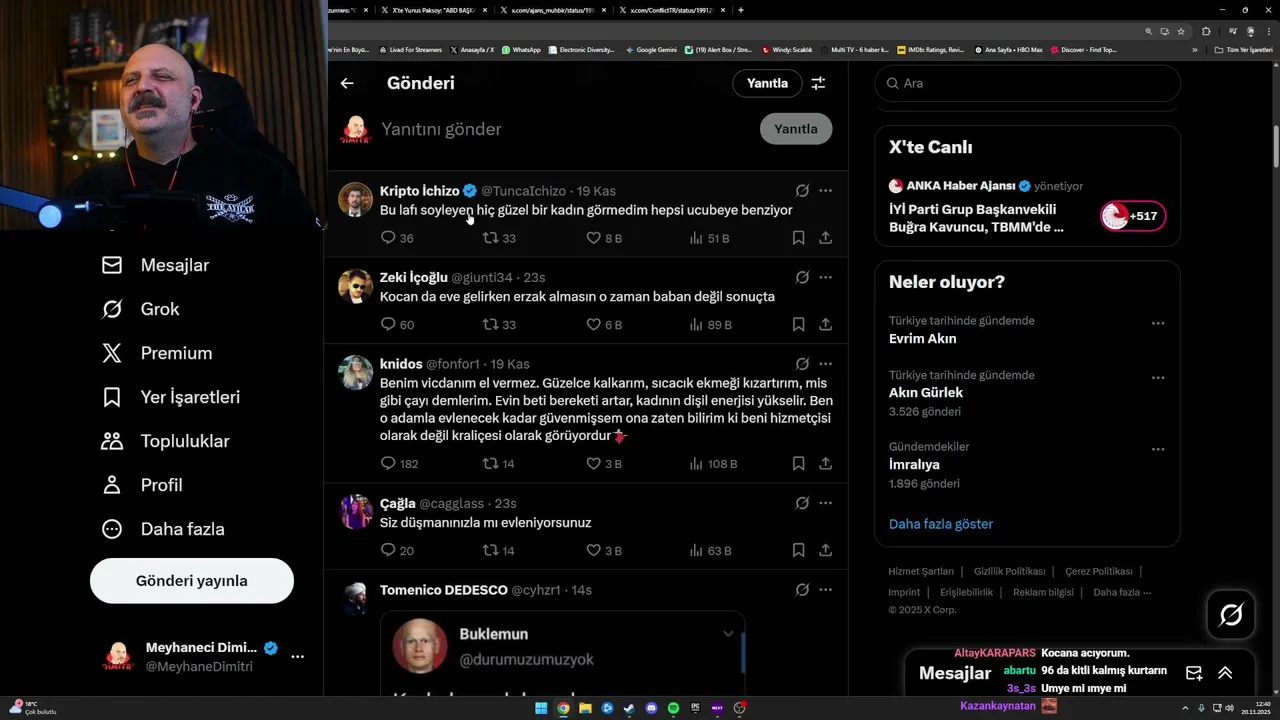
Task: Click the Ara search field
Action: click(x=1028, y=83)
